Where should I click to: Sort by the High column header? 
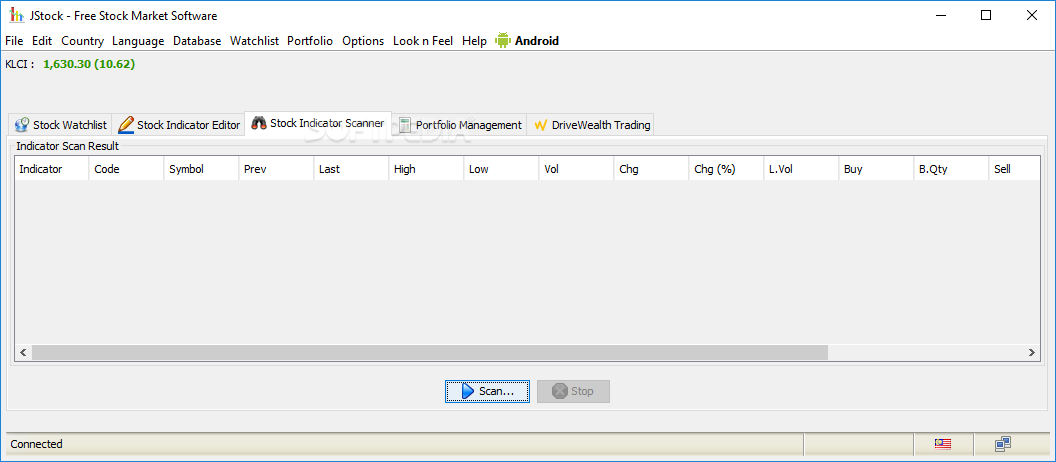tap(426, 169)
